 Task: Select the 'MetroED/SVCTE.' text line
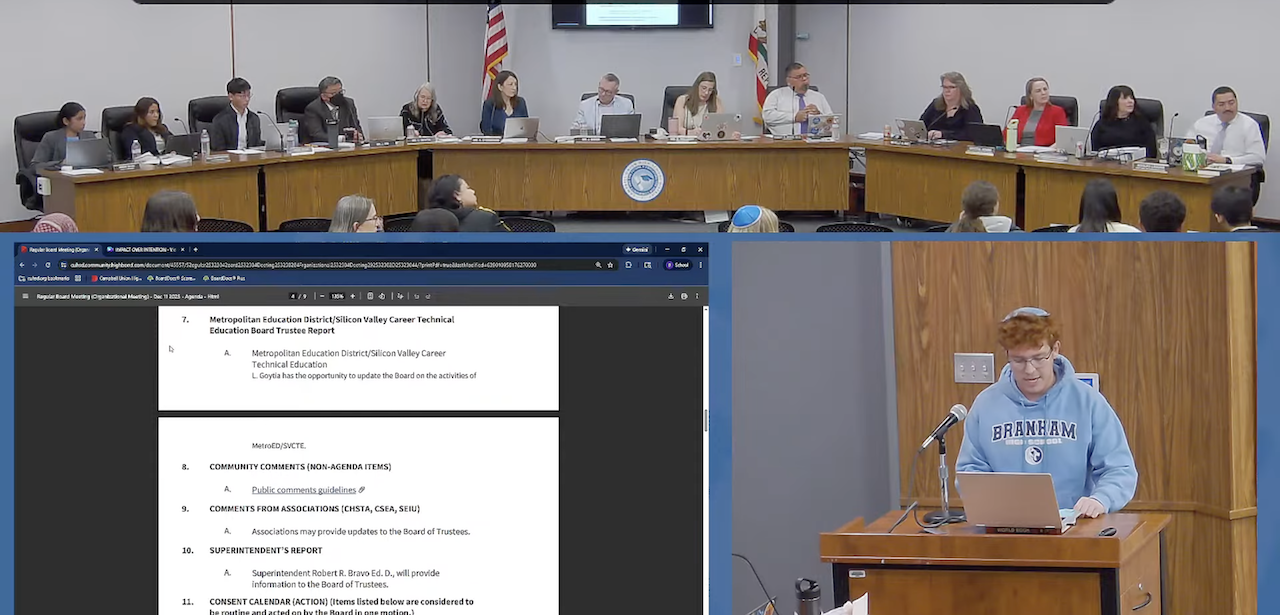point(279,445)
